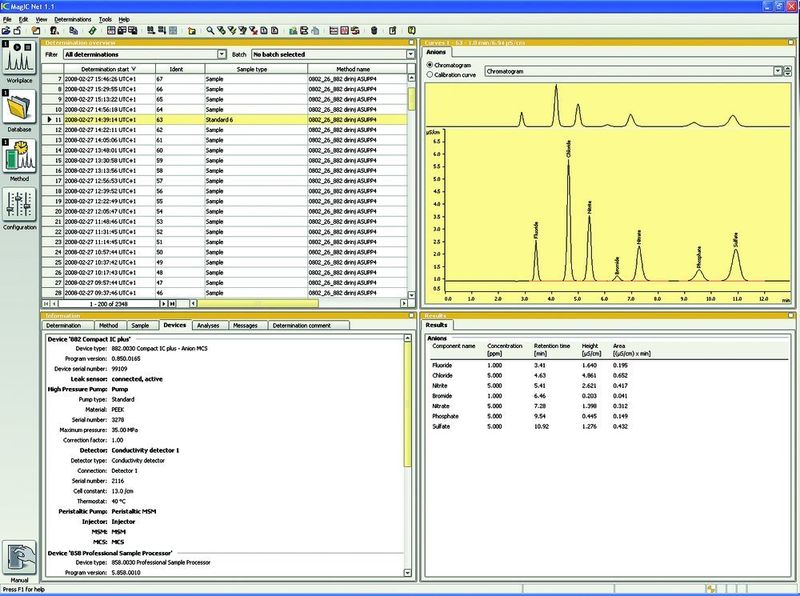Click the trash can delete toolbar icon
800x596 pixels.
[374, 31]
